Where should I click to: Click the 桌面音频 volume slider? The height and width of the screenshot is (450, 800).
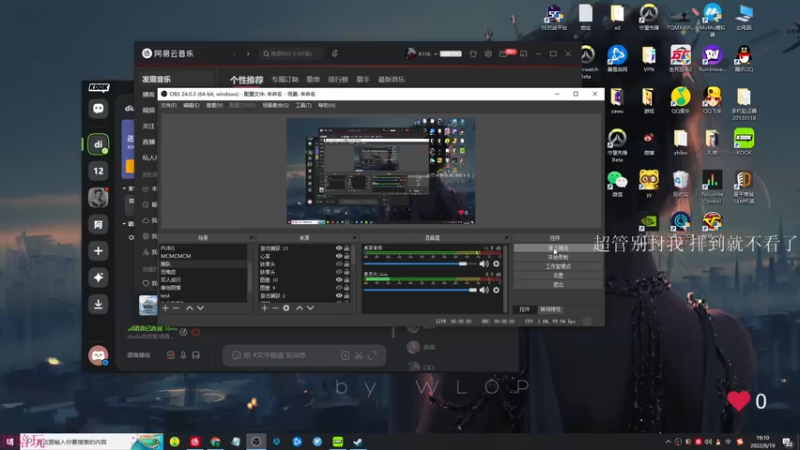tap(420, 264)
